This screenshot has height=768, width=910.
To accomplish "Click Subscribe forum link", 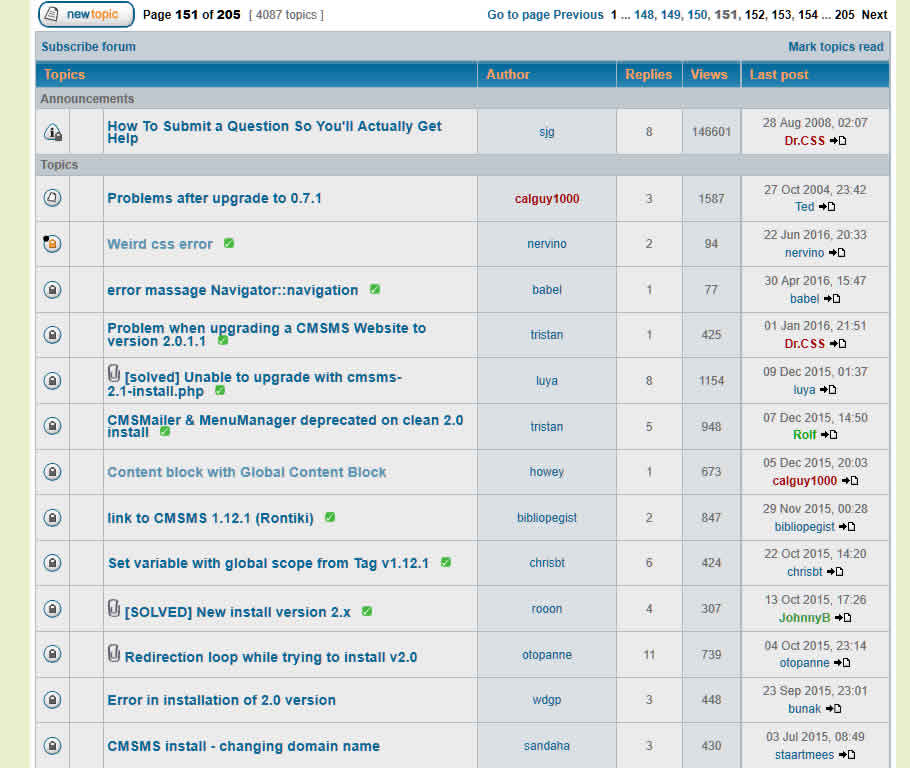I will (88, 47).
